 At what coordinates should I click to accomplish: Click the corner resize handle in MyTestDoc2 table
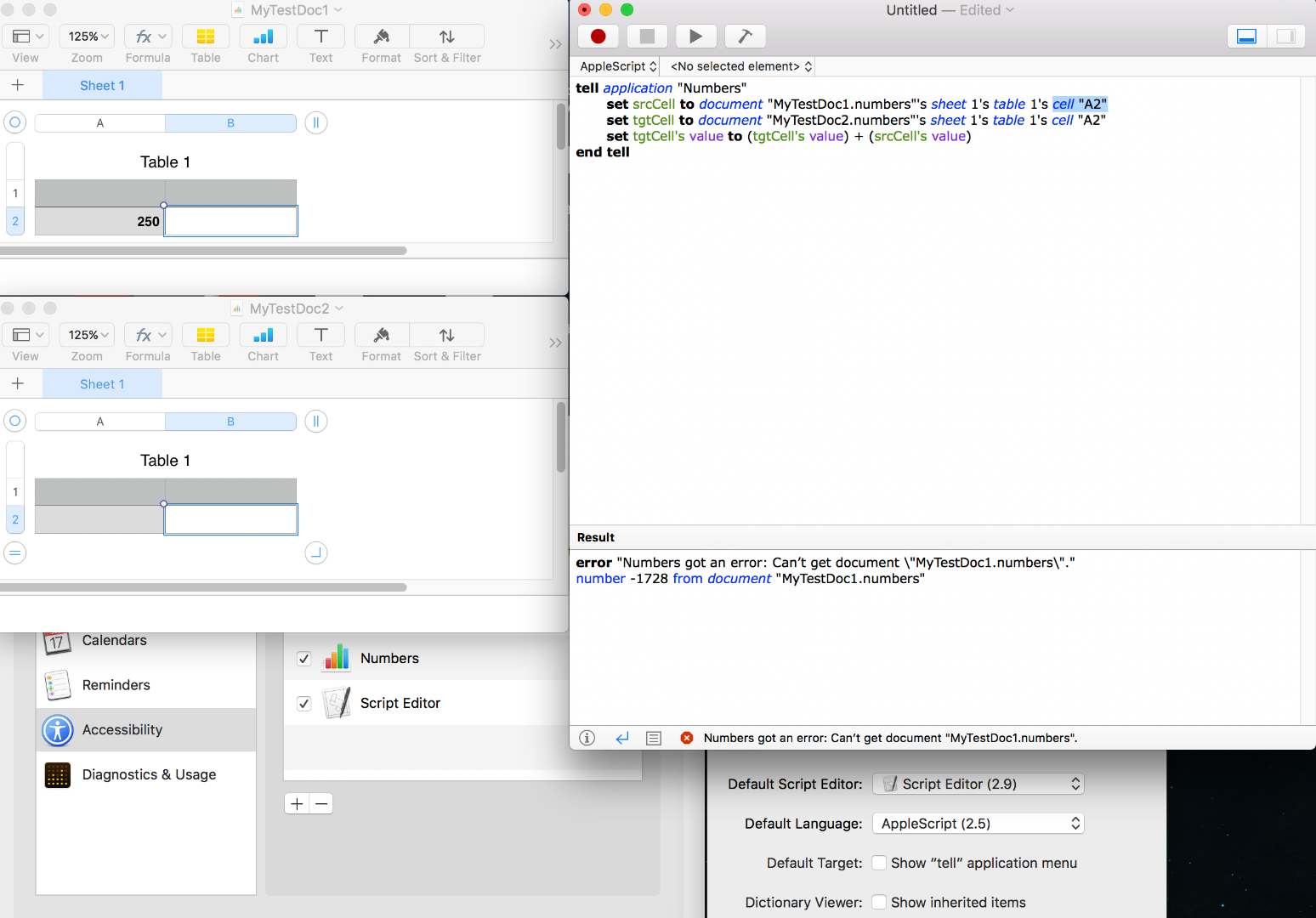pyautogui.click(x=316, y=552)
